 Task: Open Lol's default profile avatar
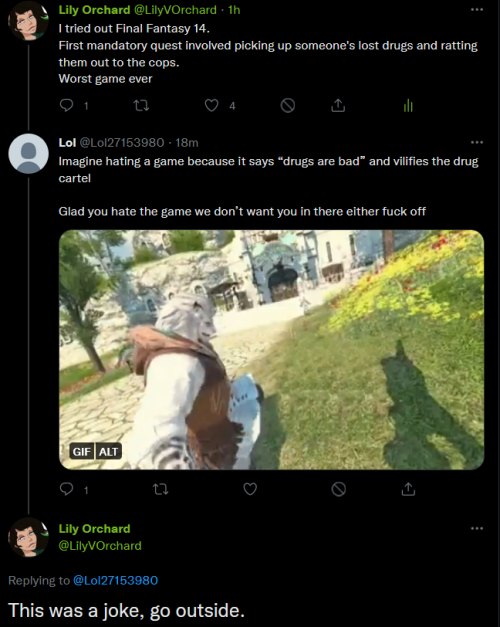pyautogui.click(x=28, y=154)
